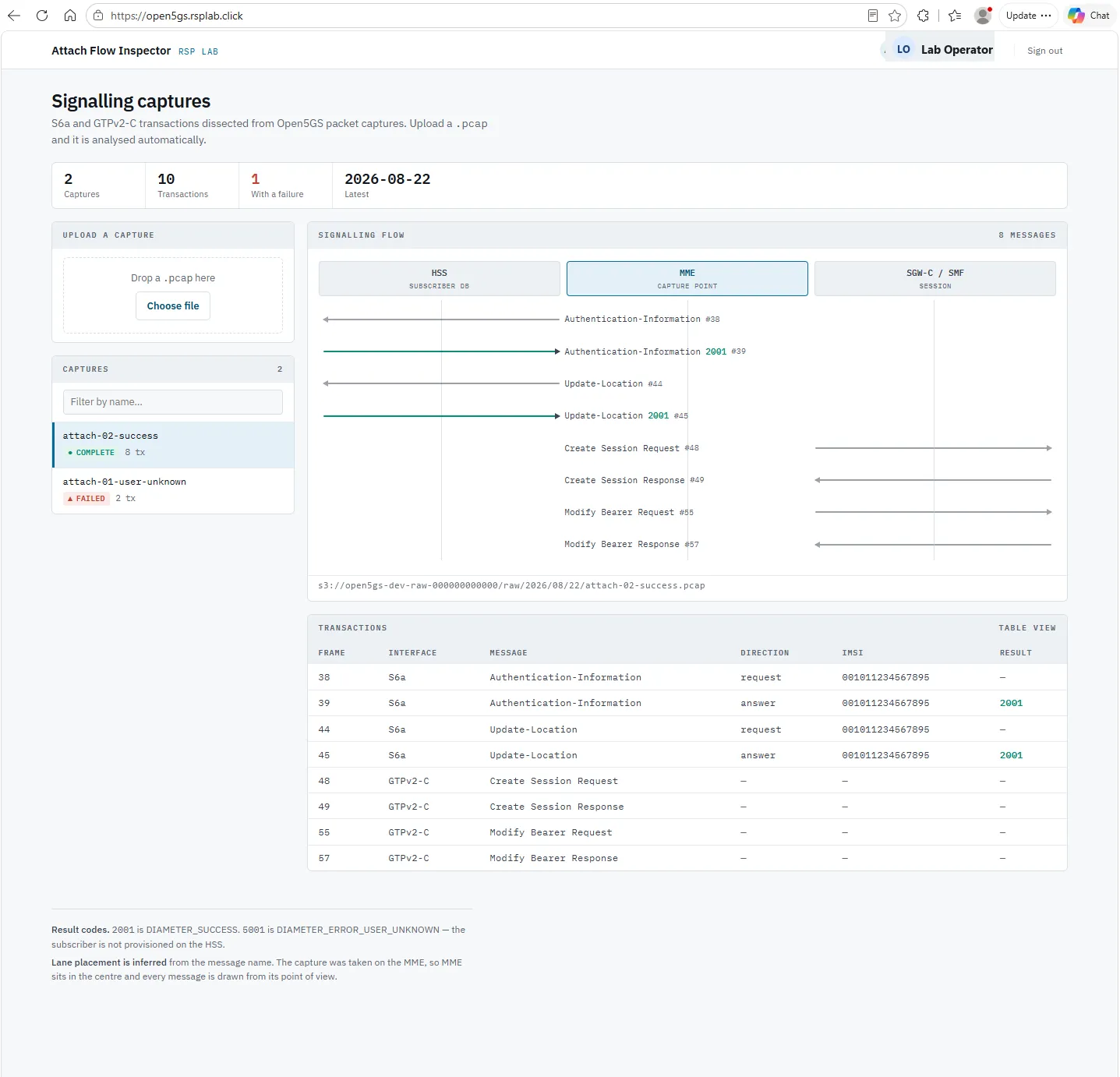View site info padlock icon
Screen dimensions: 1120x1077
pos(97,16)
